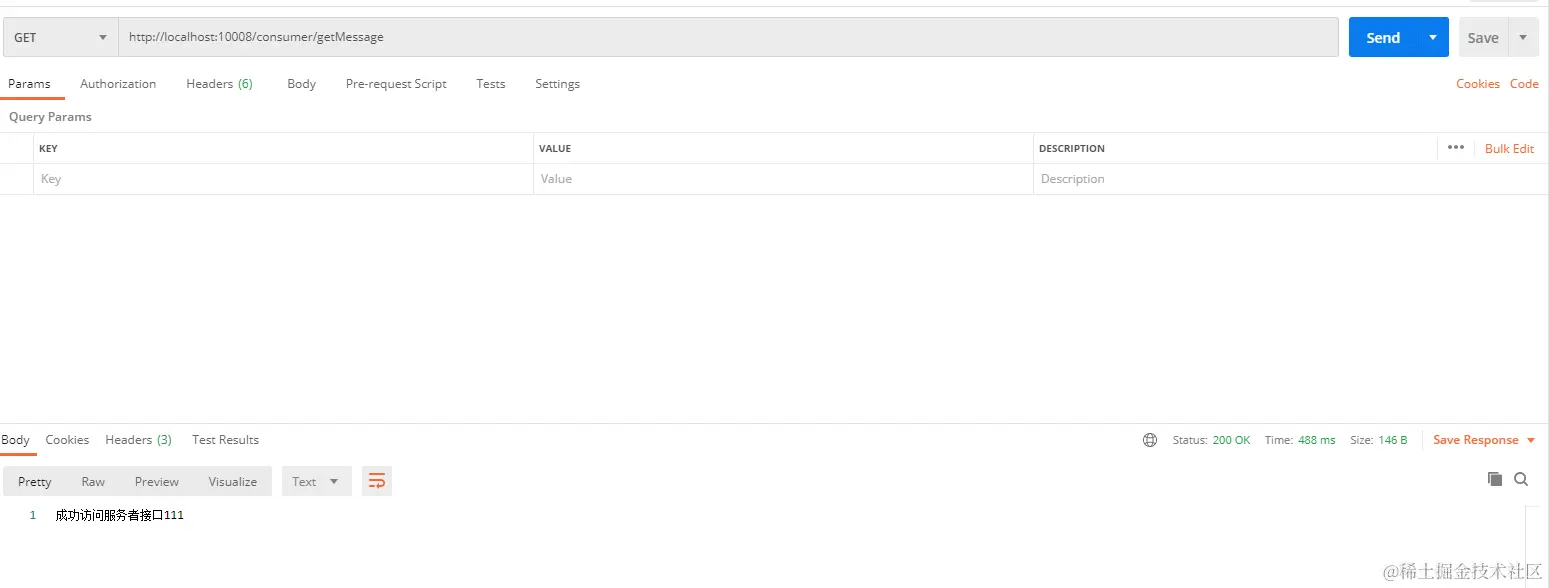Click the VALUE column header
The width and height of the screenshot is (1549, 588).
(555, 148)
